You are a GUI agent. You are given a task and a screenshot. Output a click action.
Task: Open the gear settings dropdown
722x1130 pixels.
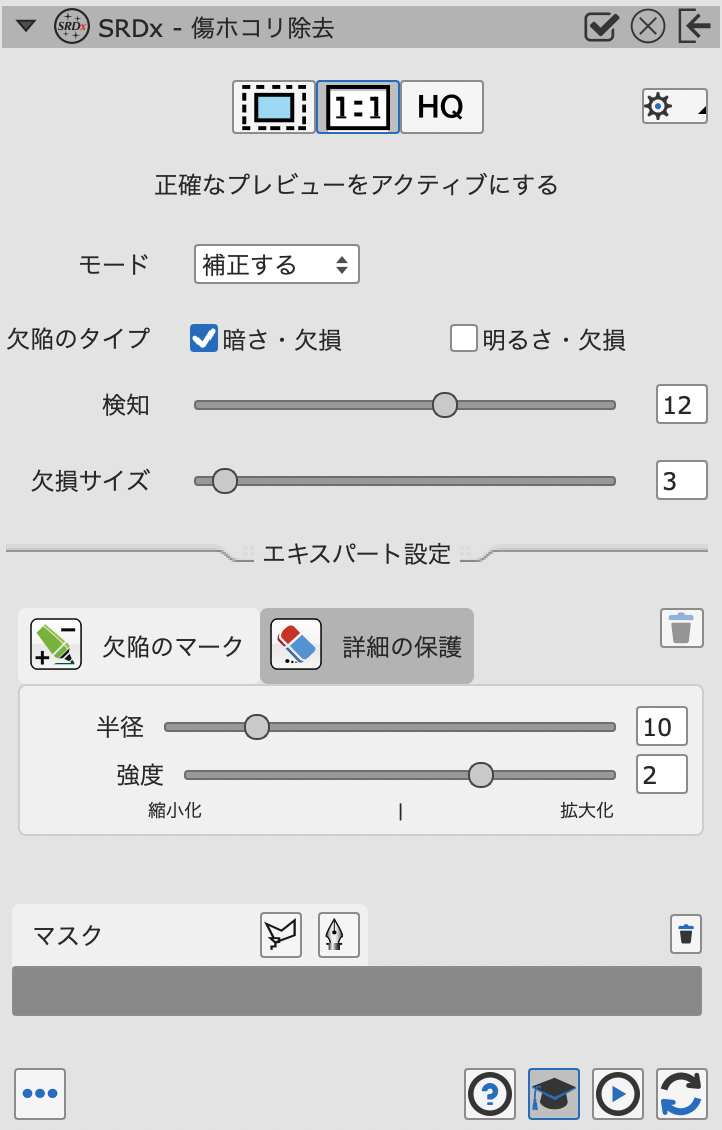(674, 106)
